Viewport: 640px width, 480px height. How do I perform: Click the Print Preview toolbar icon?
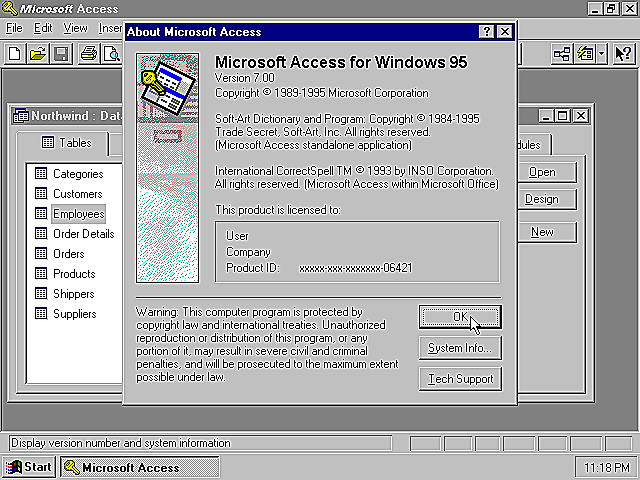click(111, 54)
